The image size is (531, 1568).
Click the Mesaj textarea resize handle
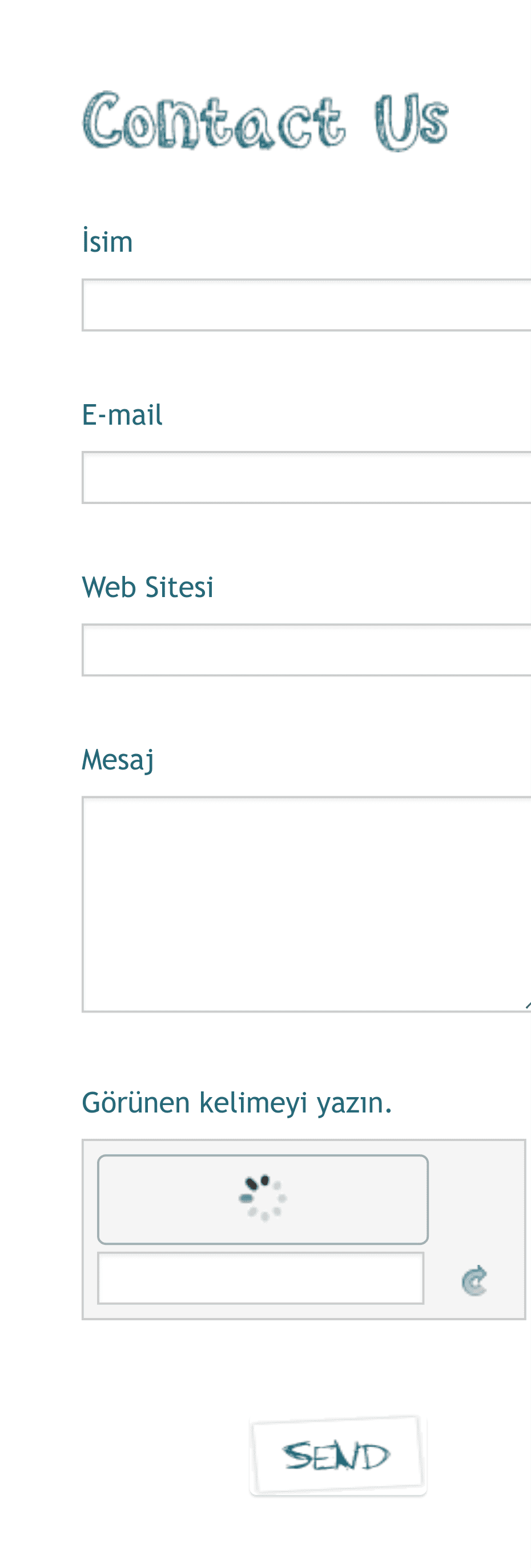tap(528, 1005)
